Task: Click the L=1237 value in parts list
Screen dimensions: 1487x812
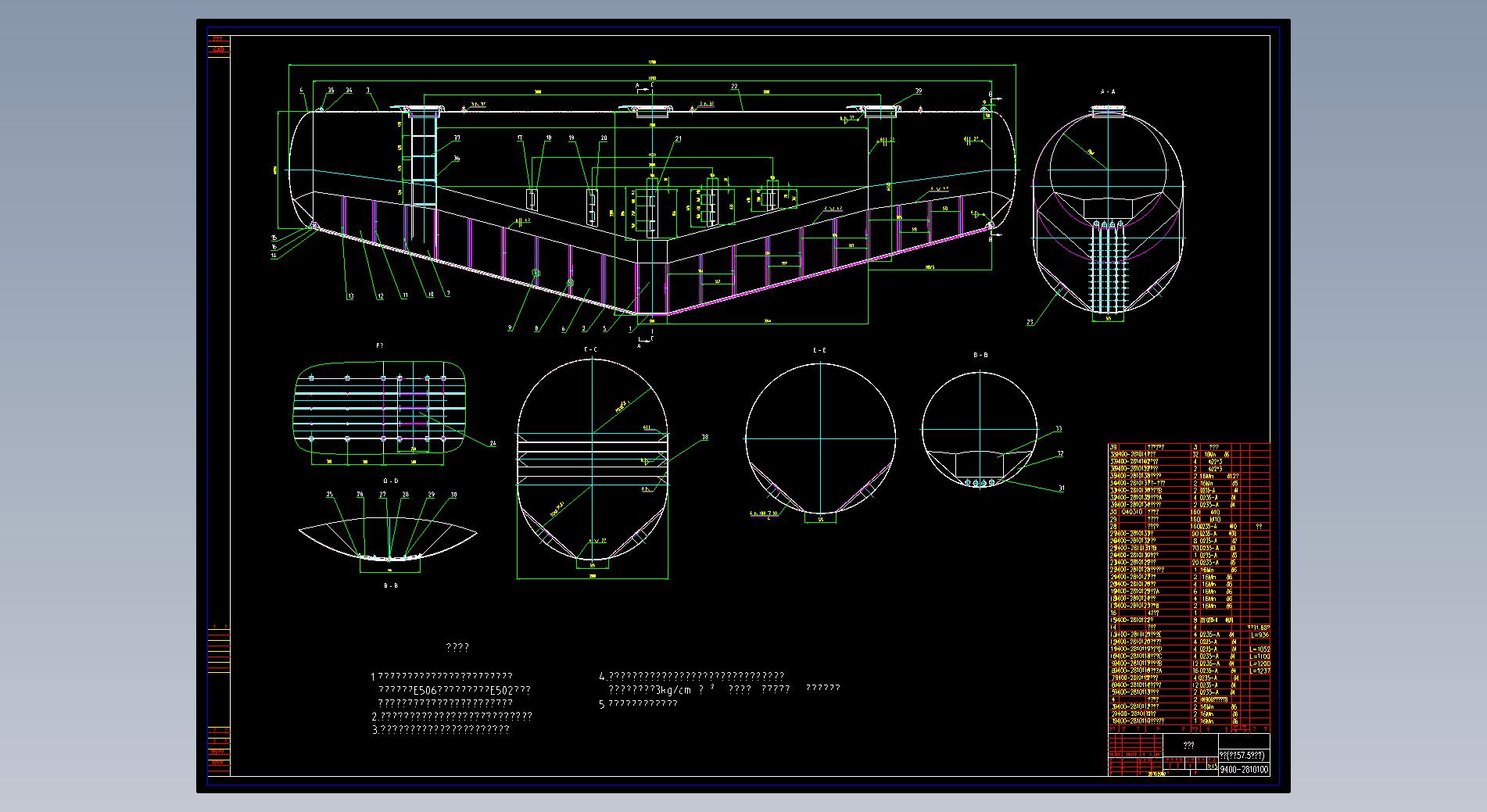Action: (1259, 671)
